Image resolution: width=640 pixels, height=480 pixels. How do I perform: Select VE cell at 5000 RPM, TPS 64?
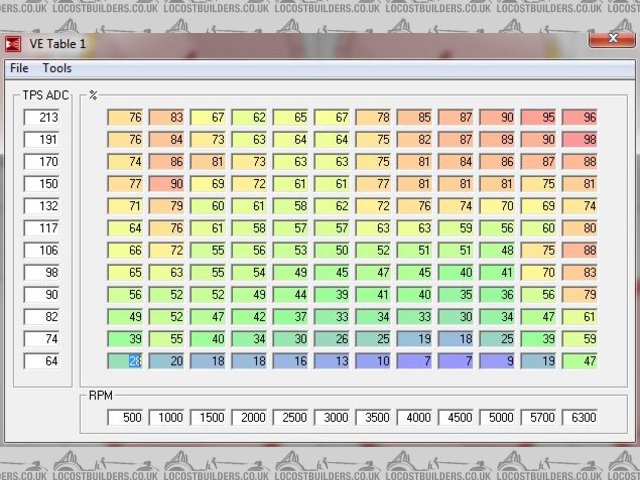[497, 361]
